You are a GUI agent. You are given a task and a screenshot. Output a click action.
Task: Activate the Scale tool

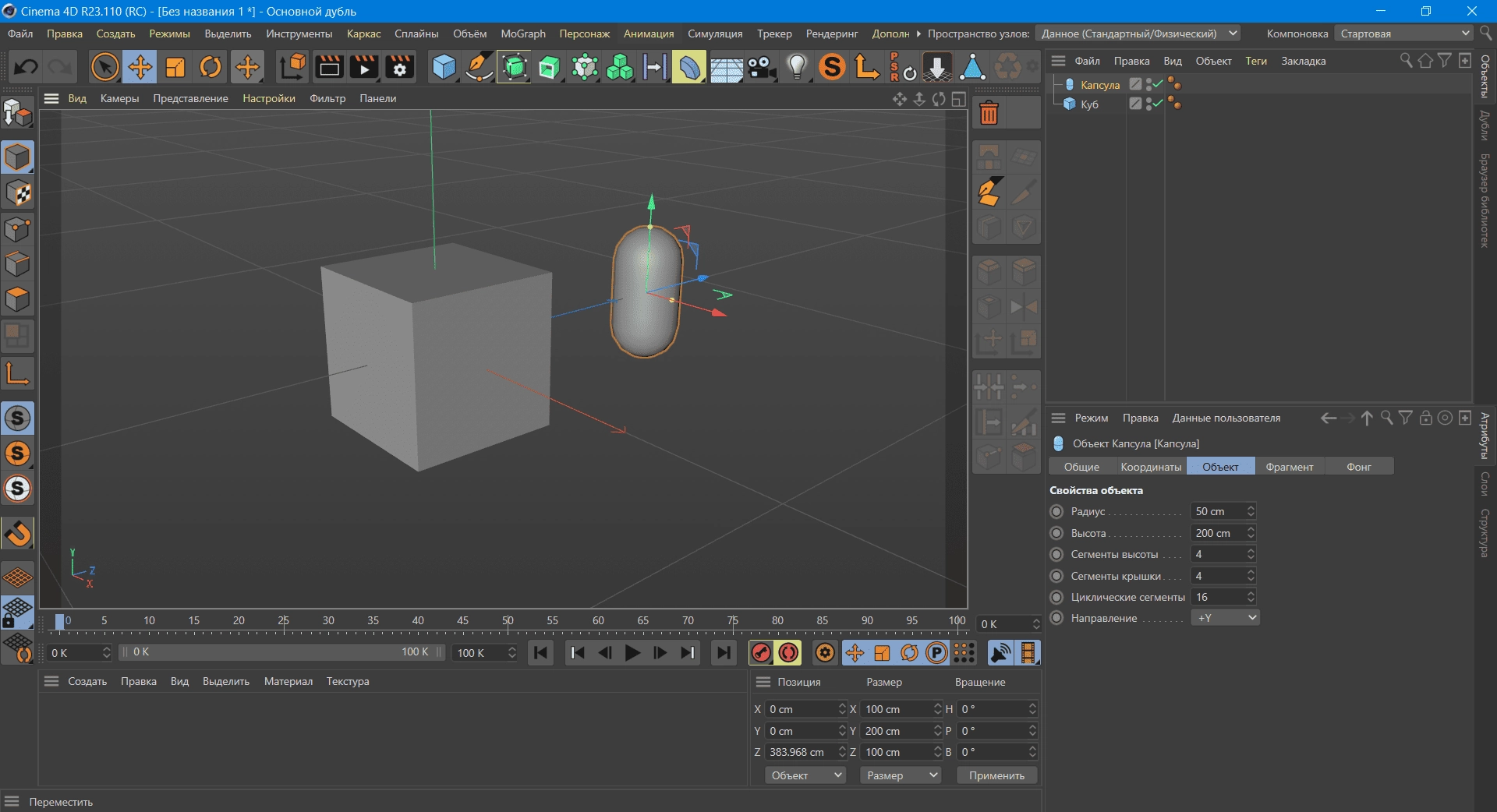[175, 67]
